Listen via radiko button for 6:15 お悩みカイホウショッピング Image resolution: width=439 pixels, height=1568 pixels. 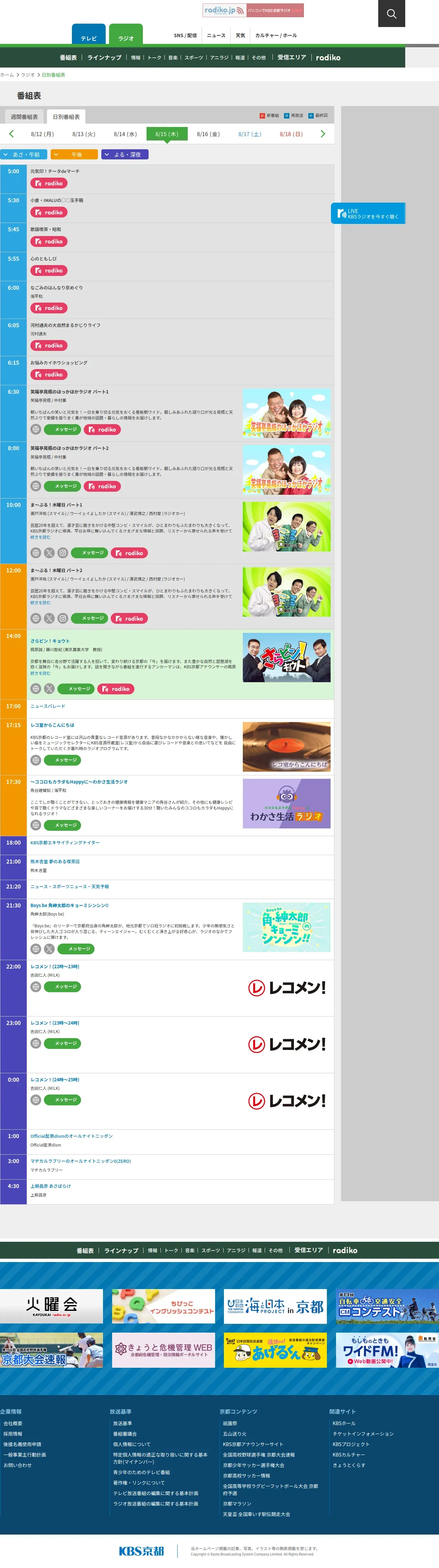pos(49,374)
